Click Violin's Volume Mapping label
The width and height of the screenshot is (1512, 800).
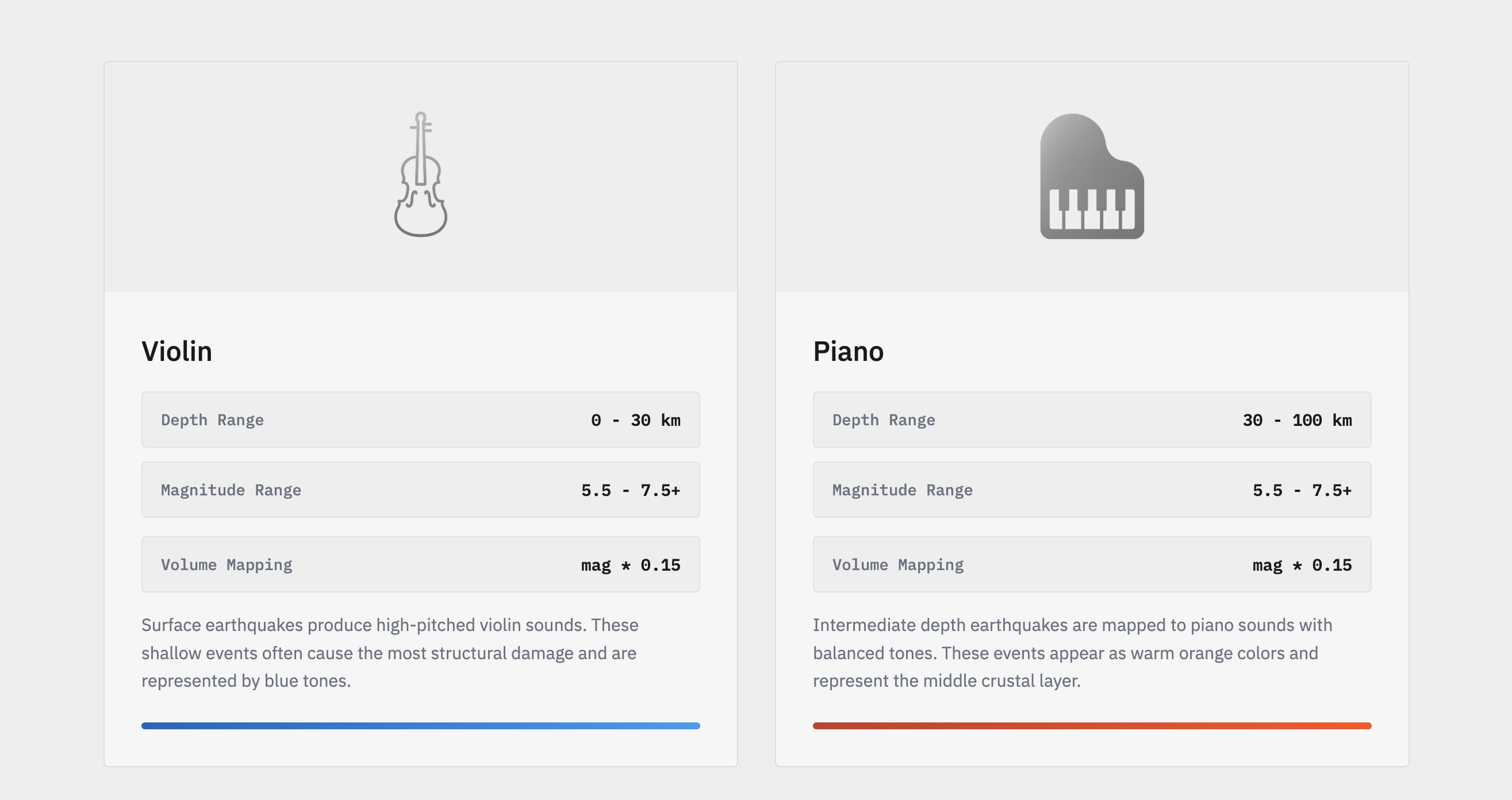[226, 564]
